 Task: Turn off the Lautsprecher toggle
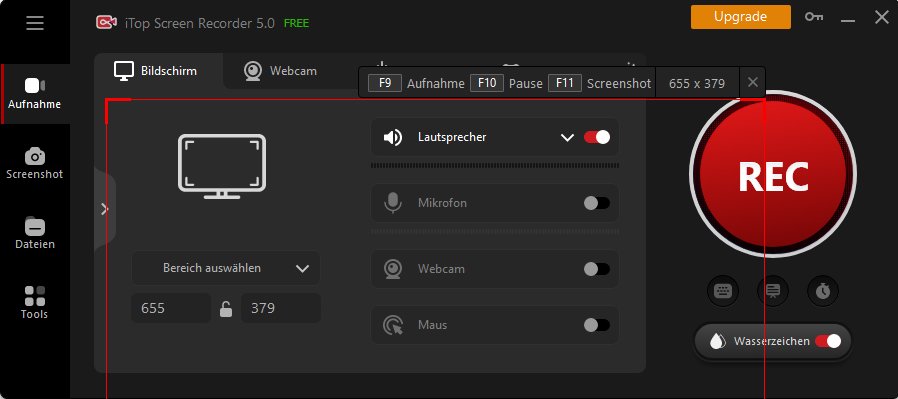click(597, 137)
